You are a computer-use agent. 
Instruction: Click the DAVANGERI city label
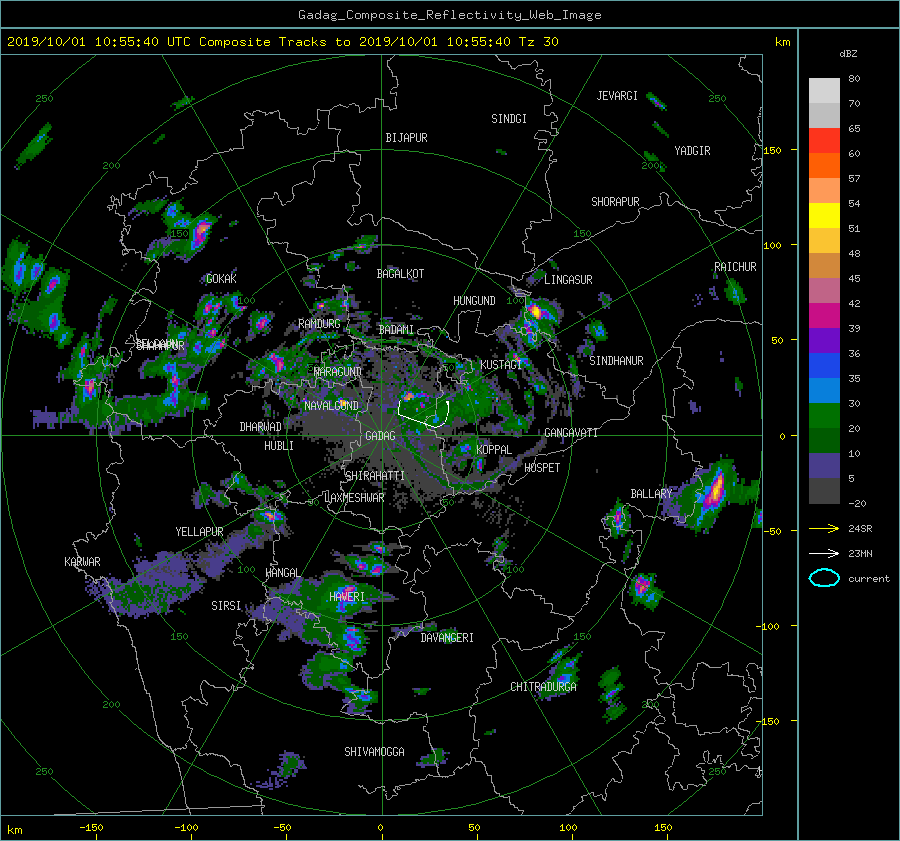(447, 638)
